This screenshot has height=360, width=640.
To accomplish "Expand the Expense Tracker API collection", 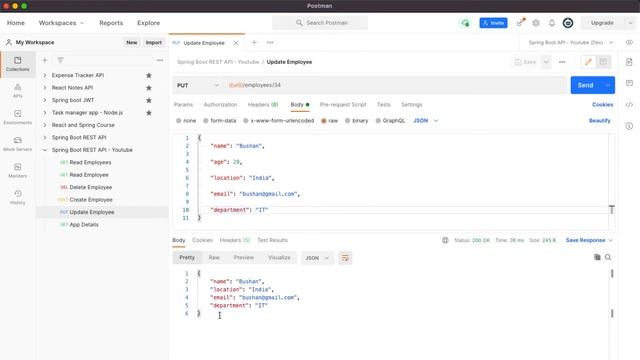I will 45,76.
